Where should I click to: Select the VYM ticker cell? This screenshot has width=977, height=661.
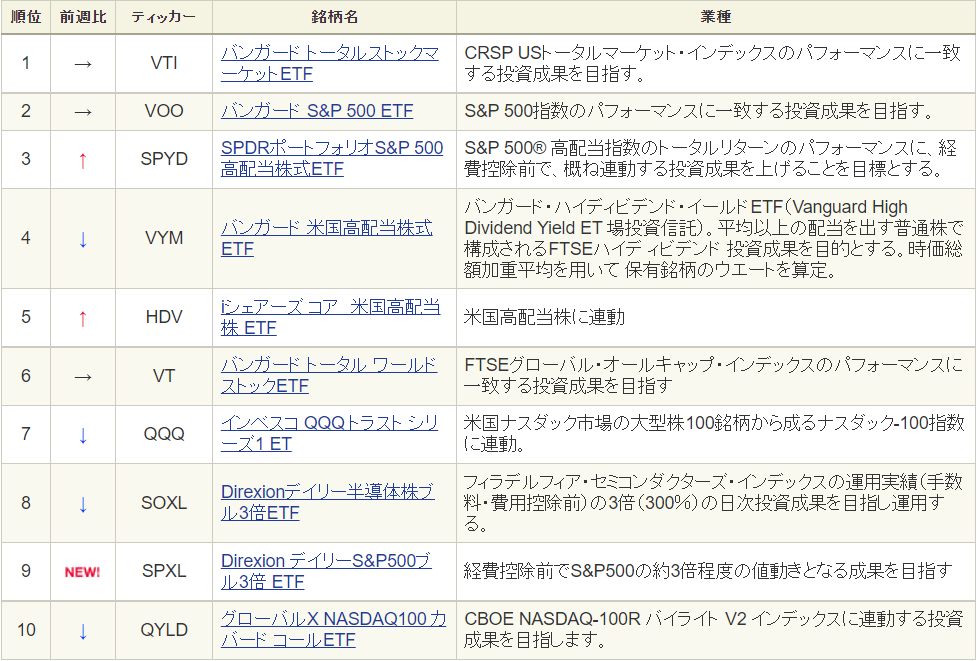click(164, 238)
